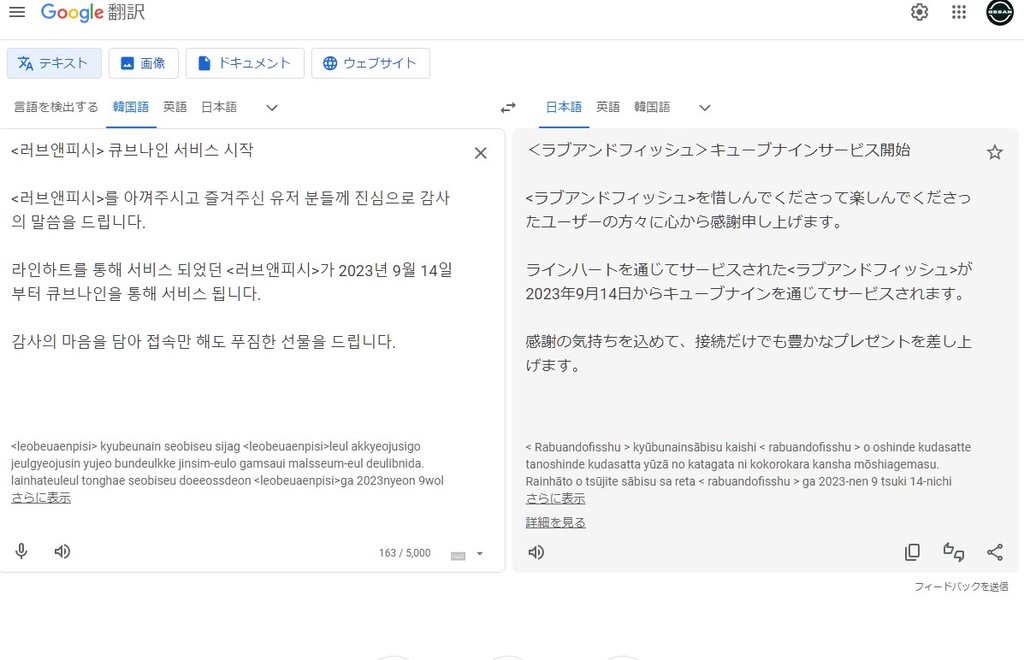Select 韓国語 as source language

(x=131, y=107)
